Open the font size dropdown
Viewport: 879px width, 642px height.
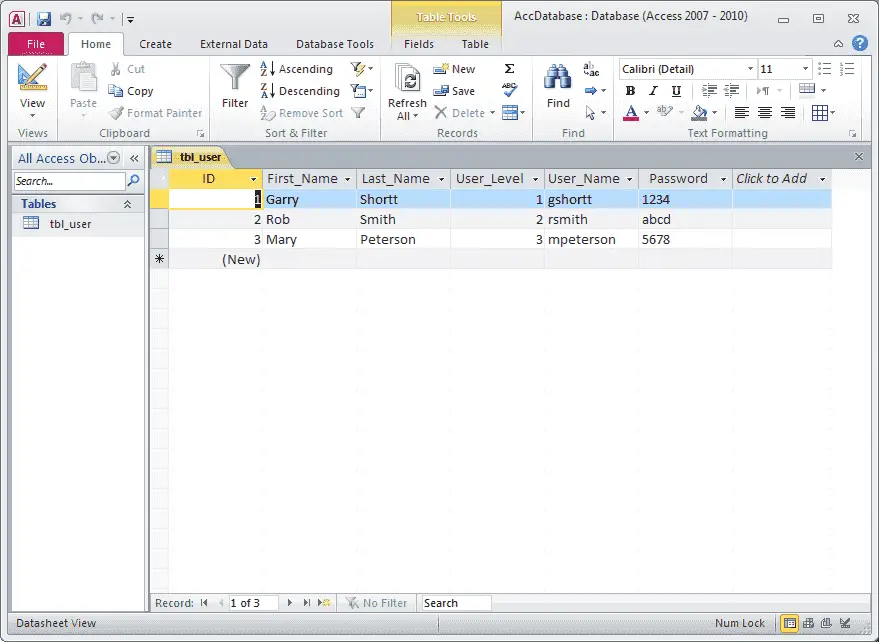pyautogui.click(x=806, y=69)
